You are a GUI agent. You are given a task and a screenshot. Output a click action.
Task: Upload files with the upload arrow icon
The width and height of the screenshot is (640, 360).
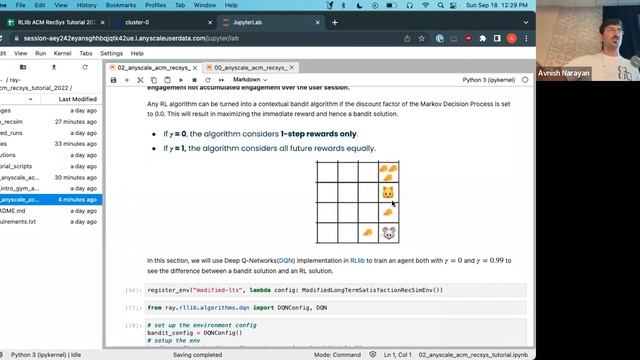tap(53, 67)
